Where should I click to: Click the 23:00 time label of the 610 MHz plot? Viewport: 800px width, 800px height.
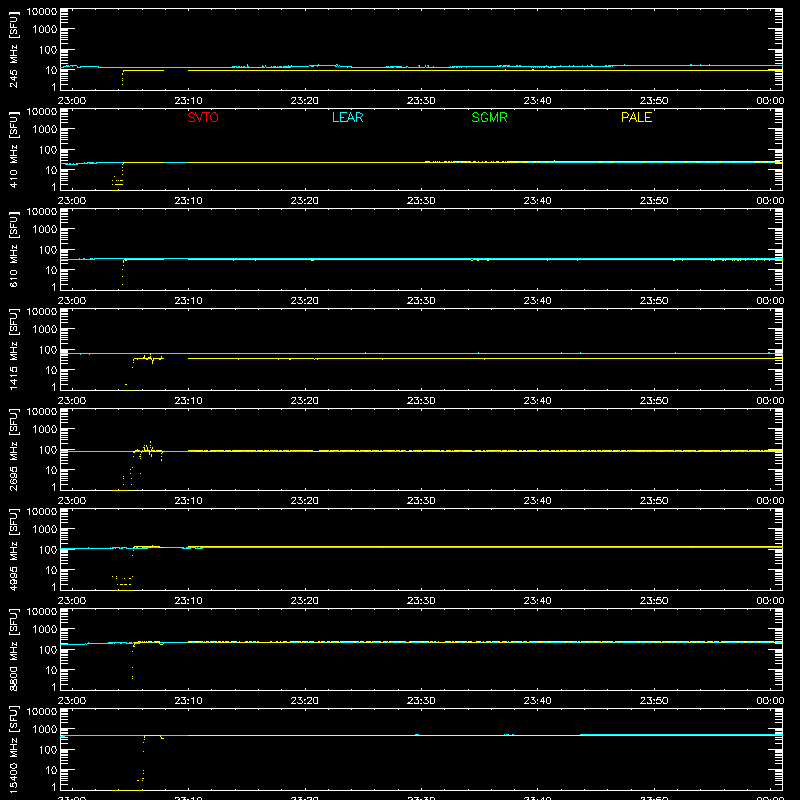pos(72,301)
